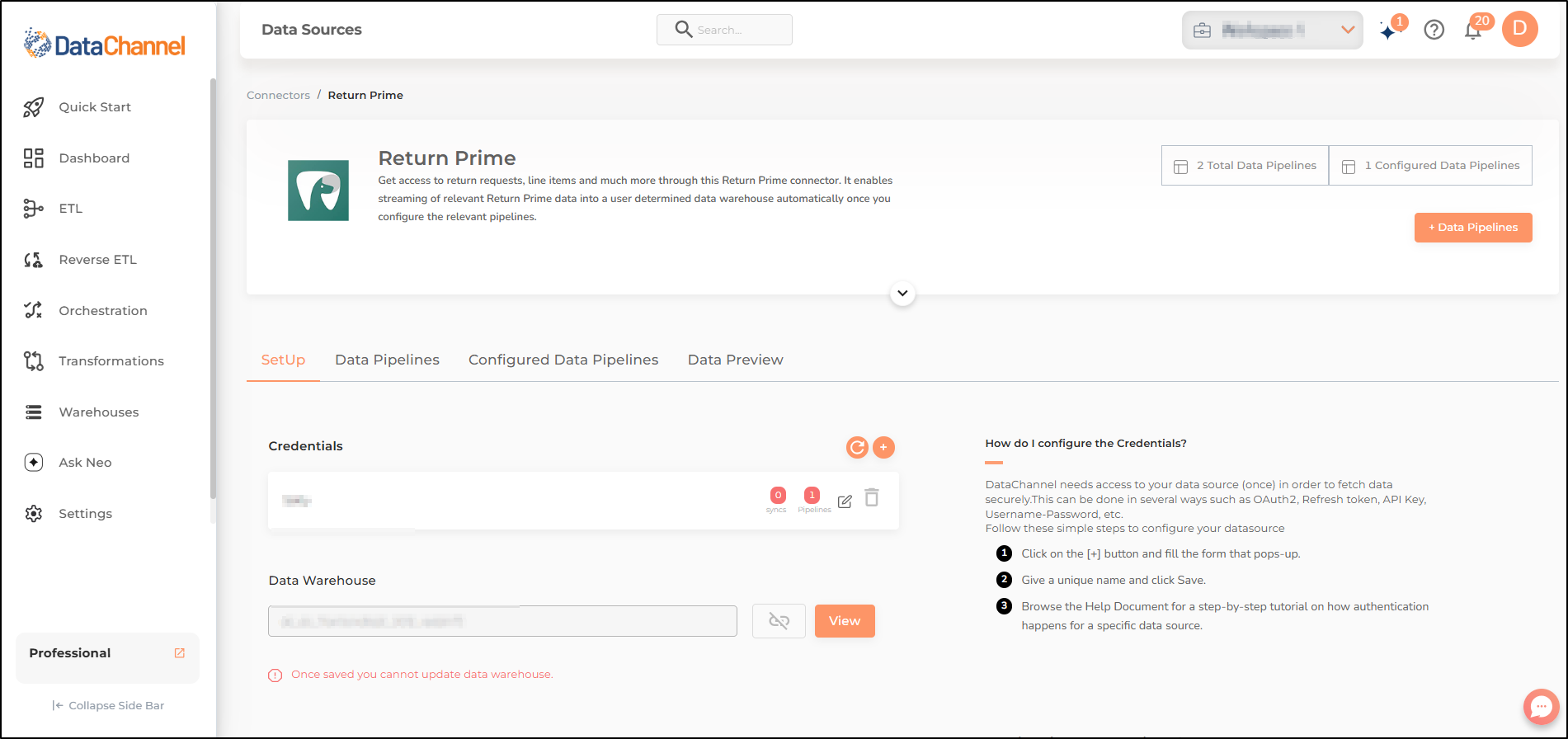Click the Ask Neo sparkle icon
This screenshot has height=739, width=1568.
click(x=33, y=463)
